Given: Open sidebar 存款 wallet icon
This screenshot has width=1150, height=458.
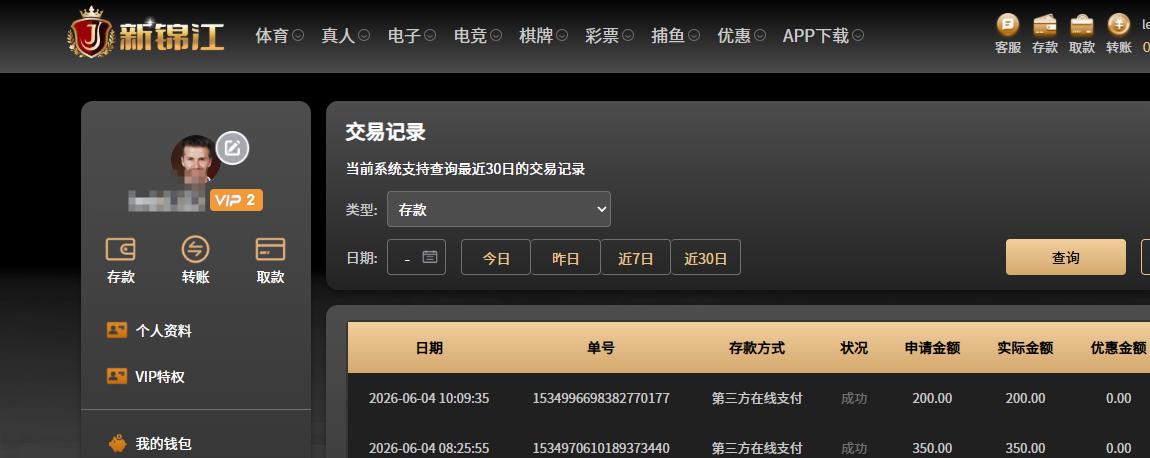Looking at the screenshot, I should tap(120, 250).
